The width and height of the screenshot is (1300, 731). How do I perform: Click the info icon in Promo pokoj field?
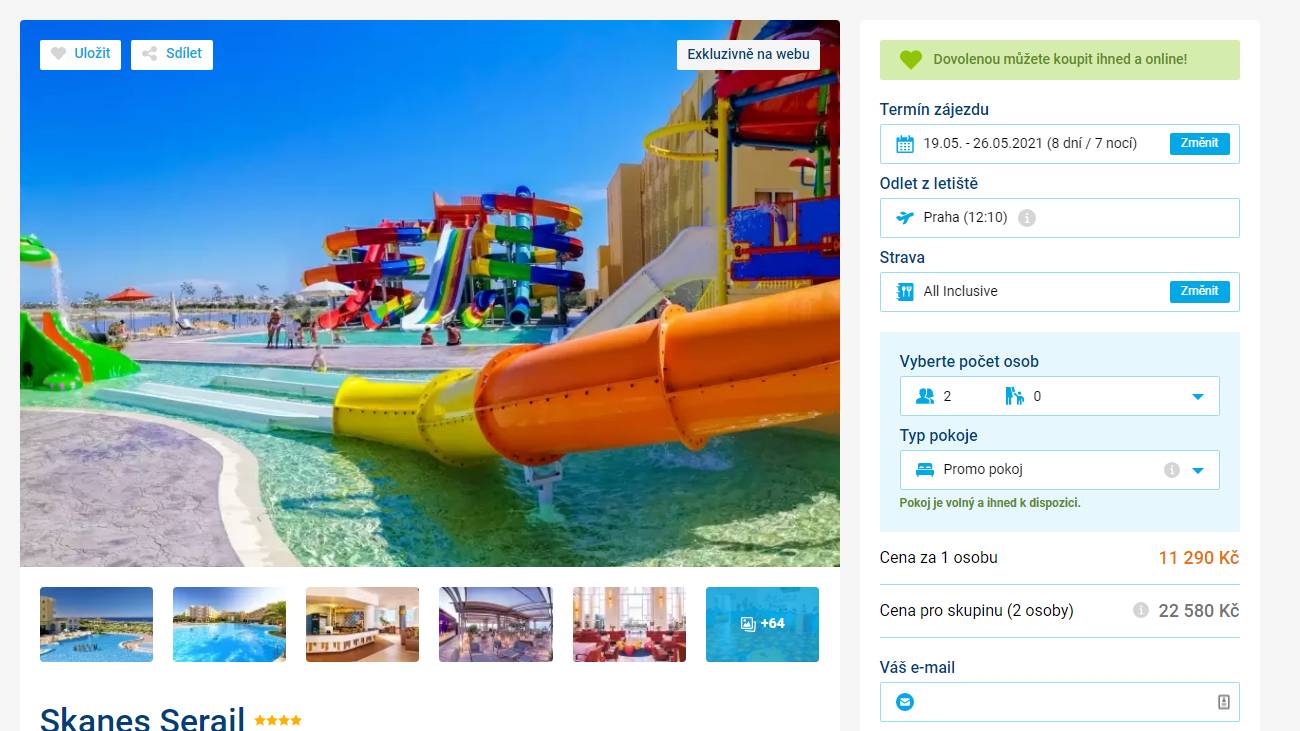coord(1172,470)
